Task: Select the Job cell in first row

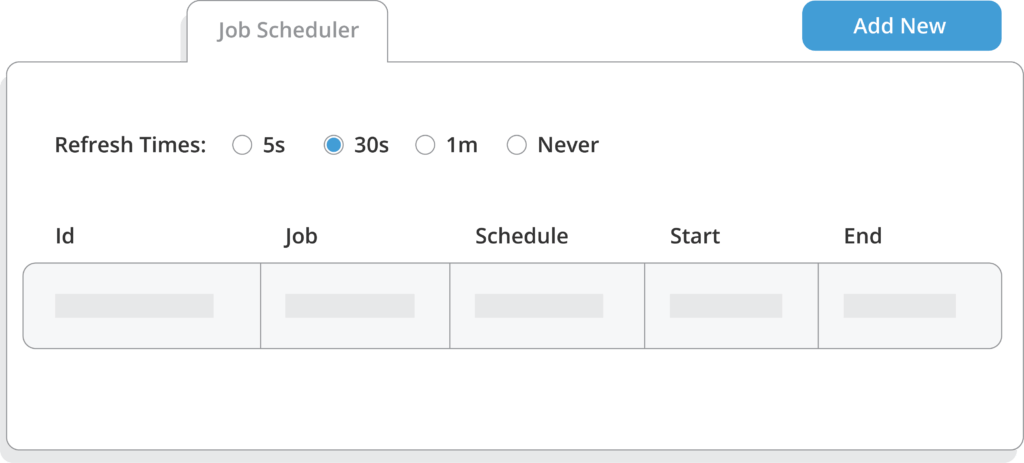Action: tap(349, 306)
